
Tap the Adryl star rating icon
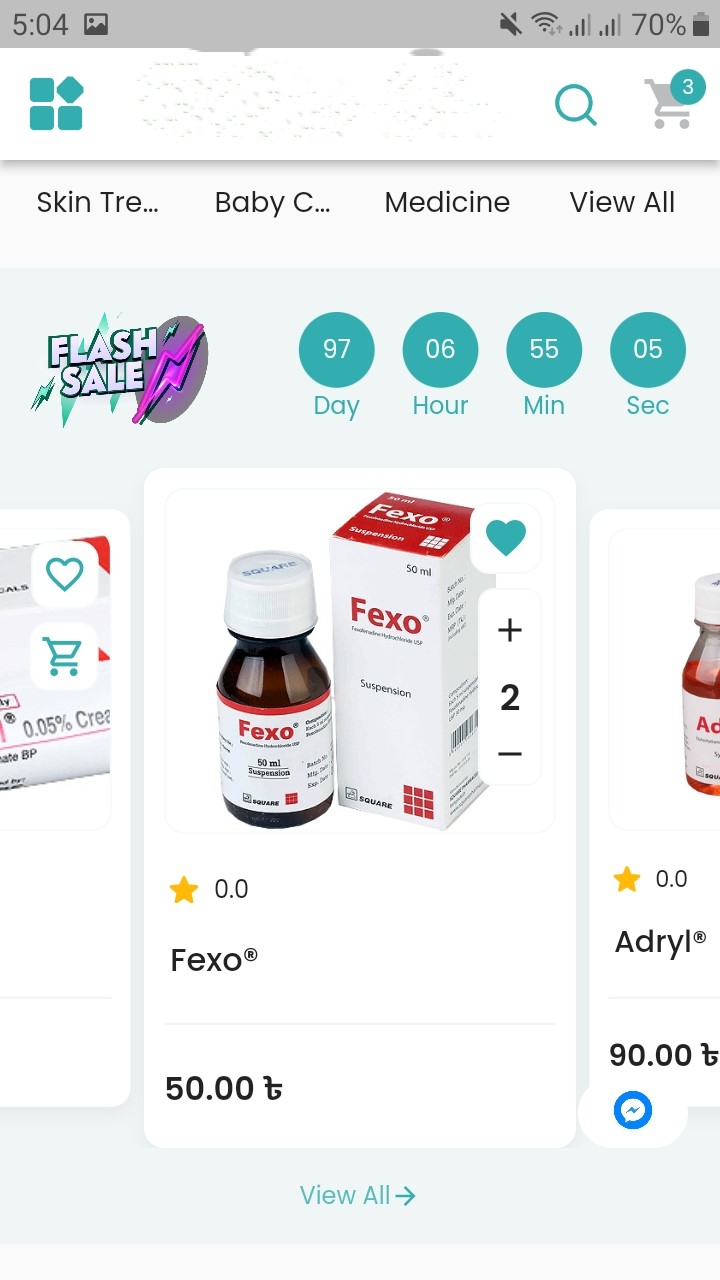(x=627, y=879)
